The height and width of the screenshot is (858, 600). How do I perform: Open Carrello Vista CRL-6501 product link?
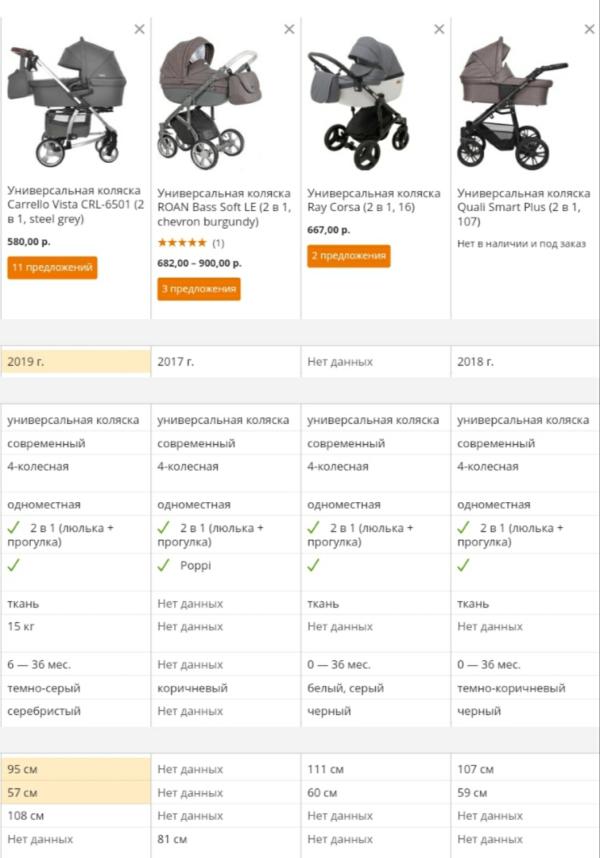click(x=75, y=205)
